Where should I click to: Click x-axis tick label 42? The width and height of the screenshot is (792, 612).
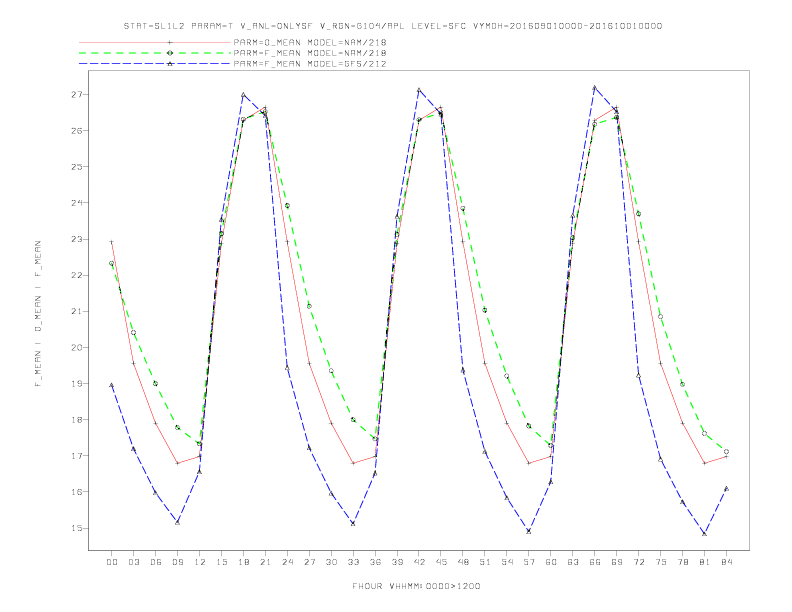click(419, 562)
